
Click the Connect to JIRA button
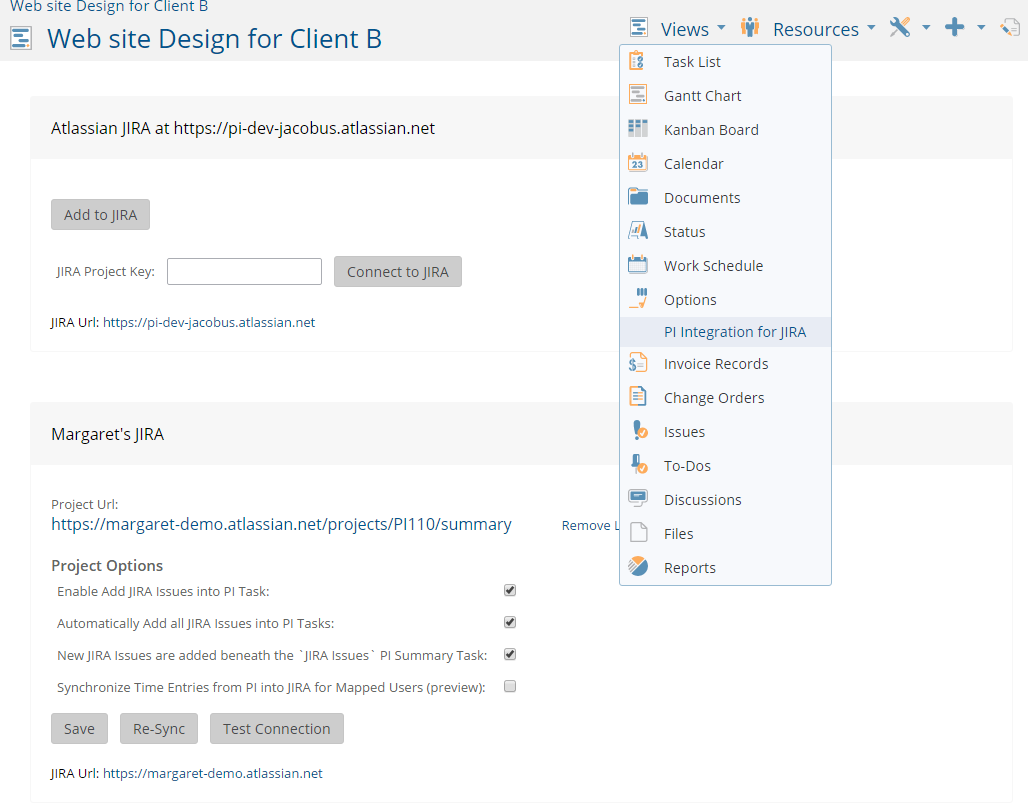(398, 271)
